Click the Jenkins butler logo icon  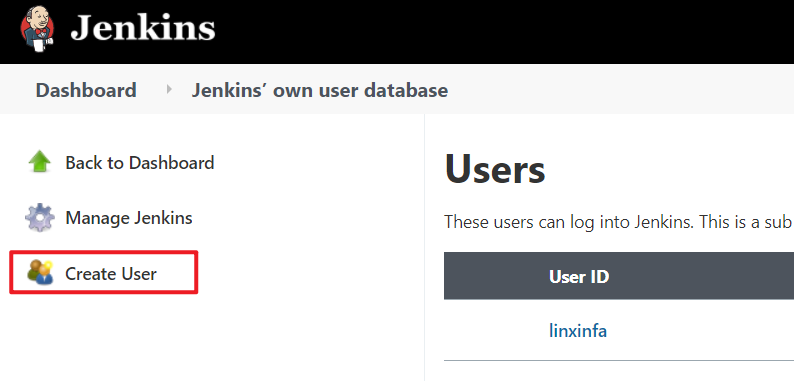coord(38,29)
